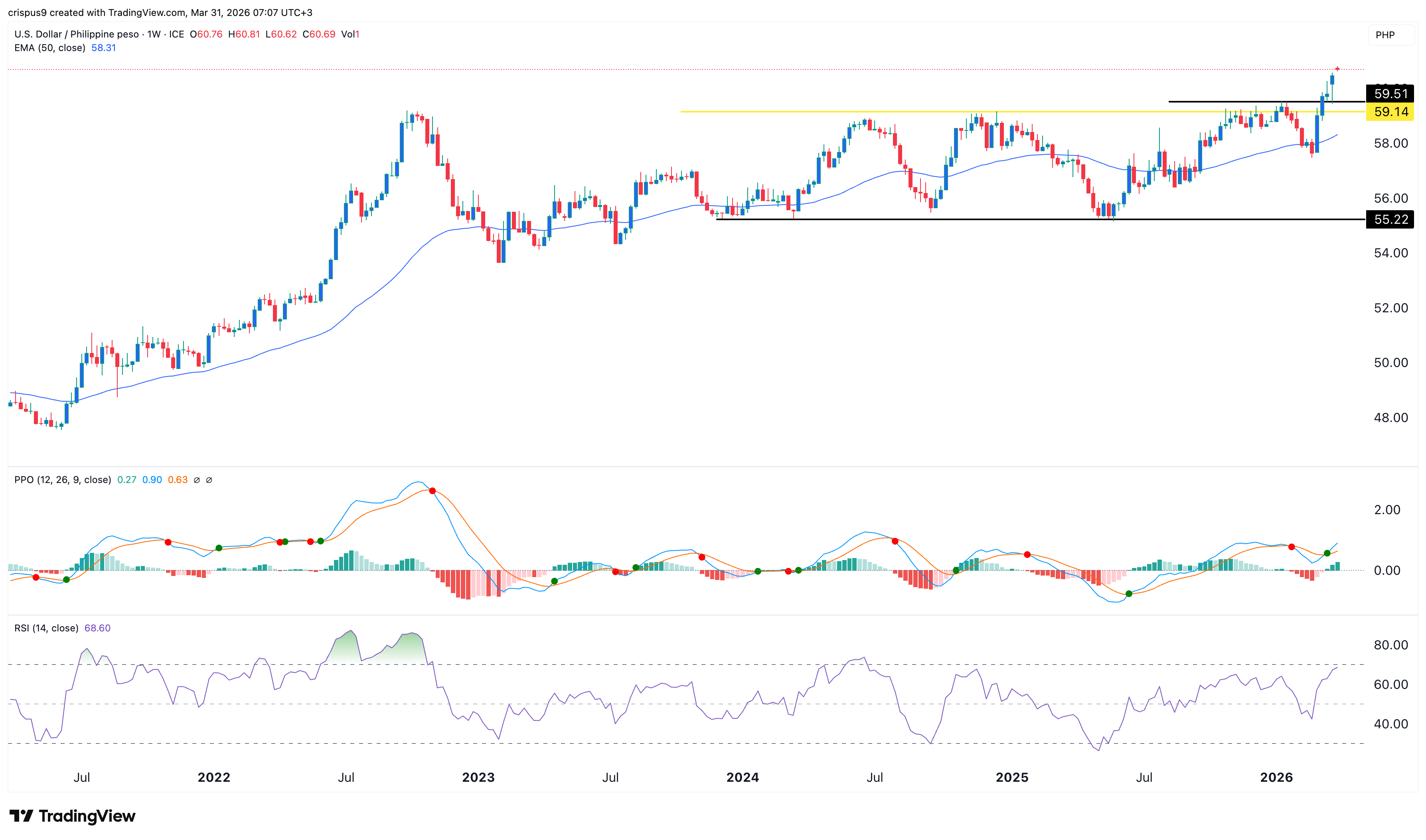The height and width of the screenshot is (840, 1426).
Task: Click the PPO (12, 26, 9, close) legend title
Action: tap(62, 480)
